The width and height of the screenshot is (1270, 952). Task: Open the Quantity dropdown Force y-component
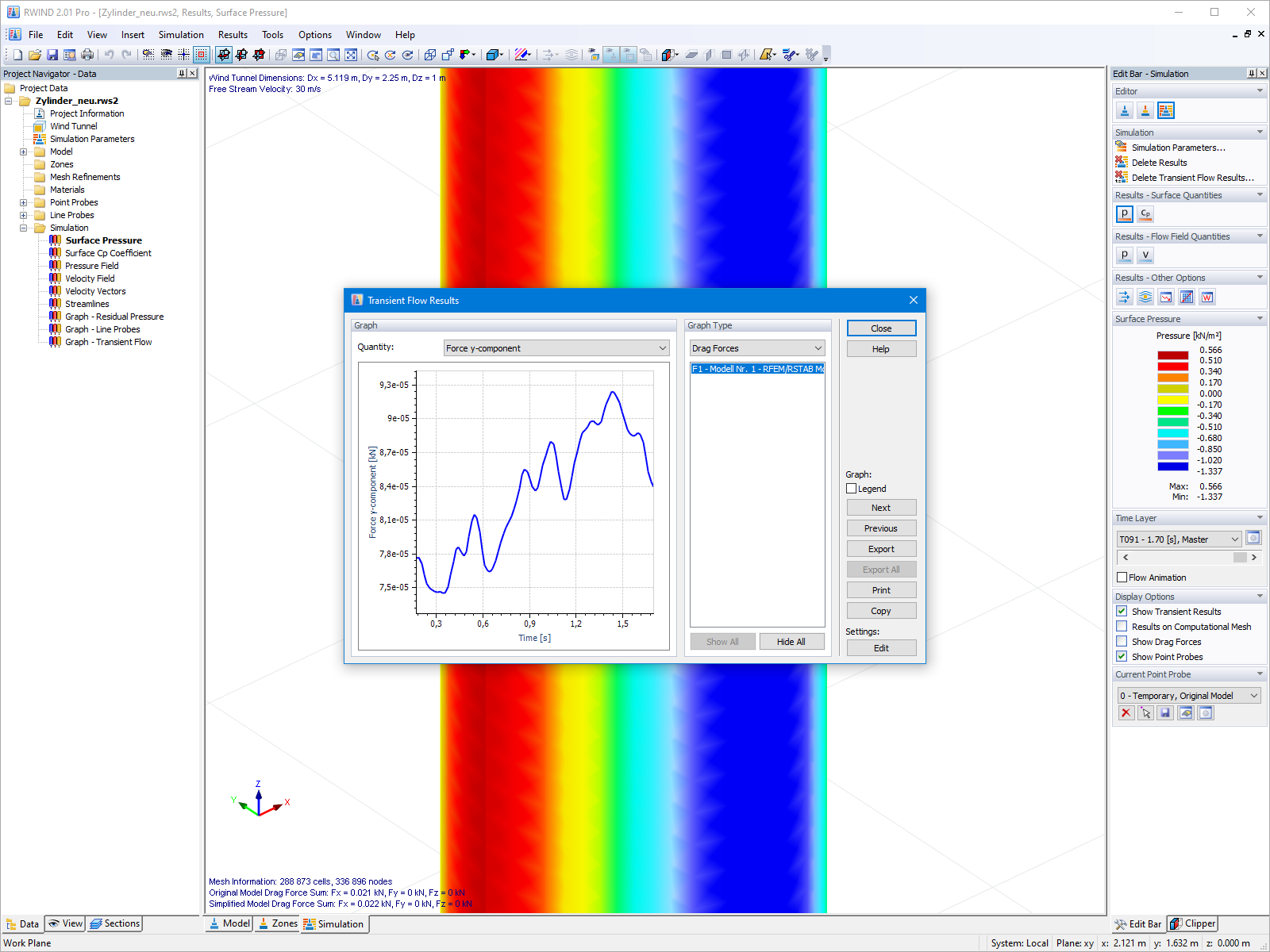click(x=556, y=348)
